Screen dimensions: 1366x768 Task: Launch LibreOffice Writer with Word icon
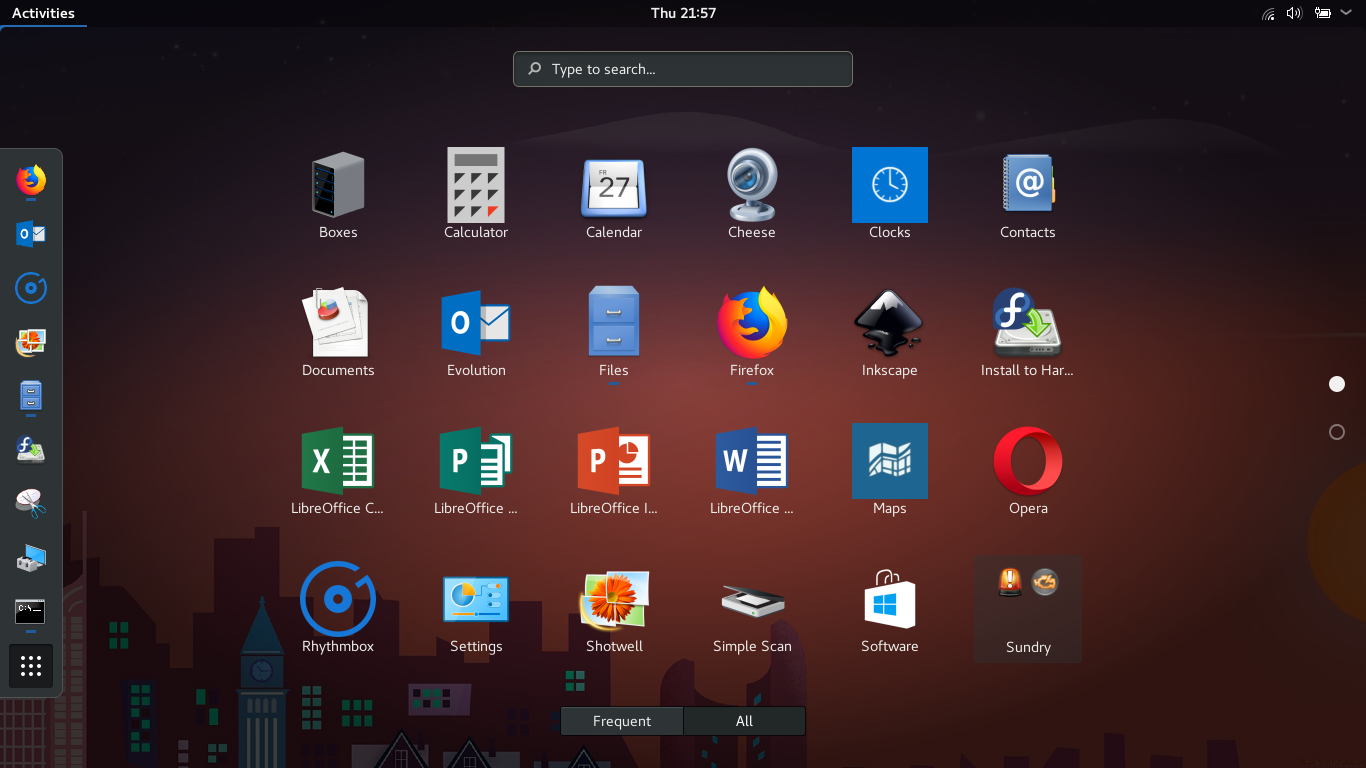pyautogui.click(x=752, y=462)
